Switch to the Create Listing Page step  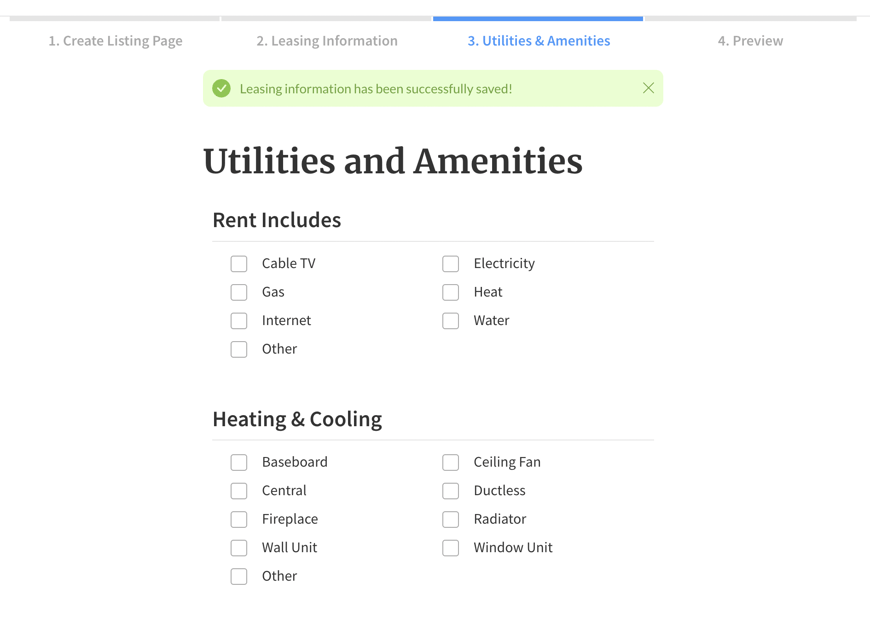click(115, 41)
